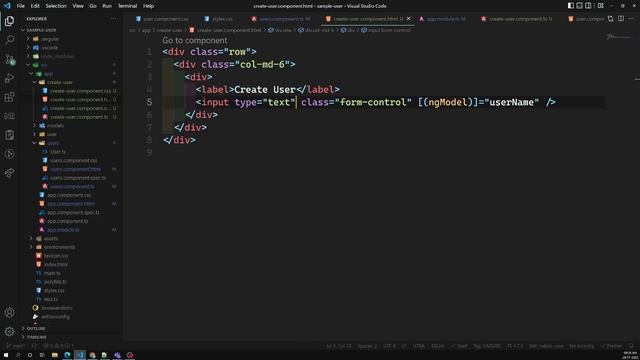Open the Edit menu
The width and height of the screenshot is (640, 360).
tap(35, 6)
